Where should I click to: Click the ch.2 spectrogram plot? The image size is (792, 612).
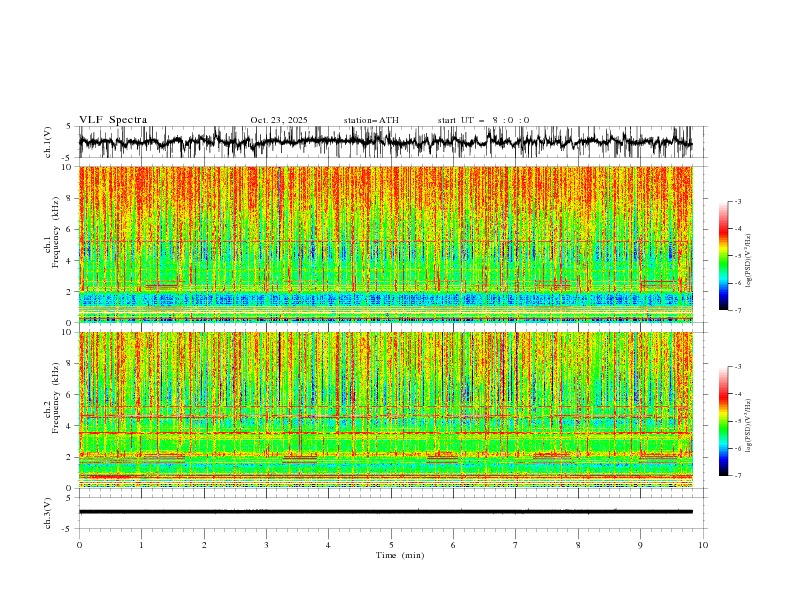(x=386, y=410)
